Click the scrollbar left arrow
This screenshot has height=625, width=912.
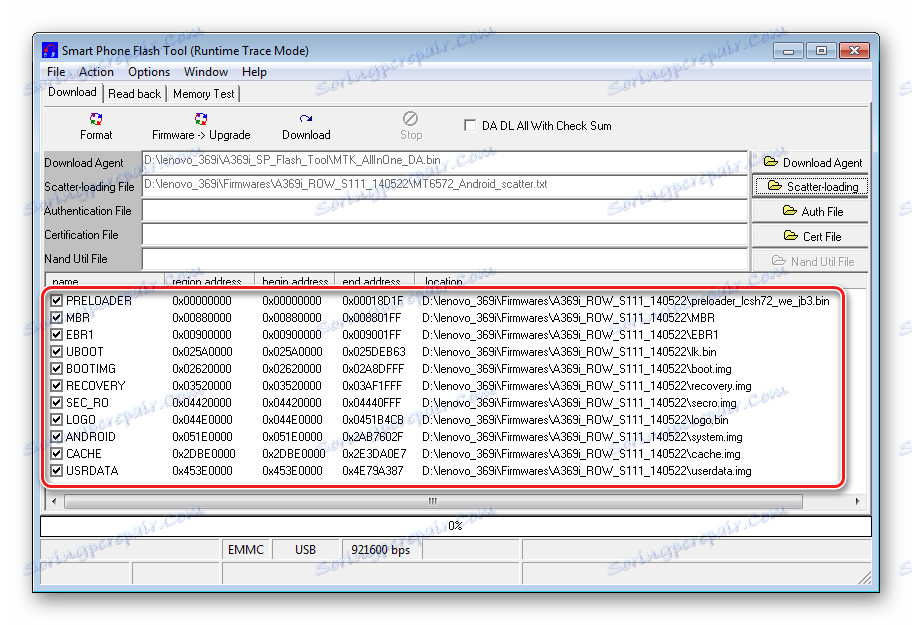tap(54, 501)
